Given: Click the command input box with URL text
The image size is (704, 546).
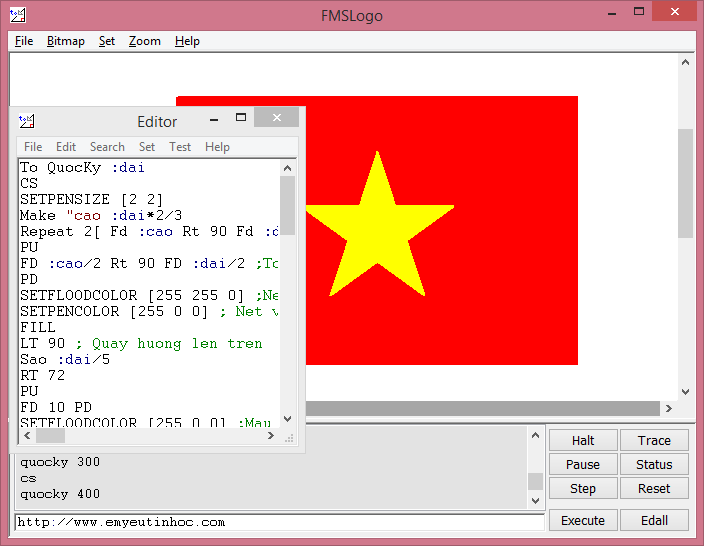Looking at the screenshot, I should click(280, 522).
